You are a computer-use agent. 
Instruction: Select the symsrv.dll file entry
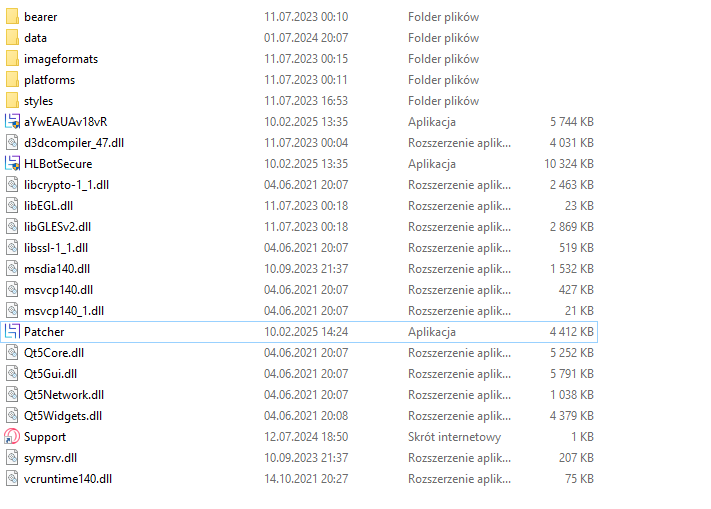[x=51, y=458]
